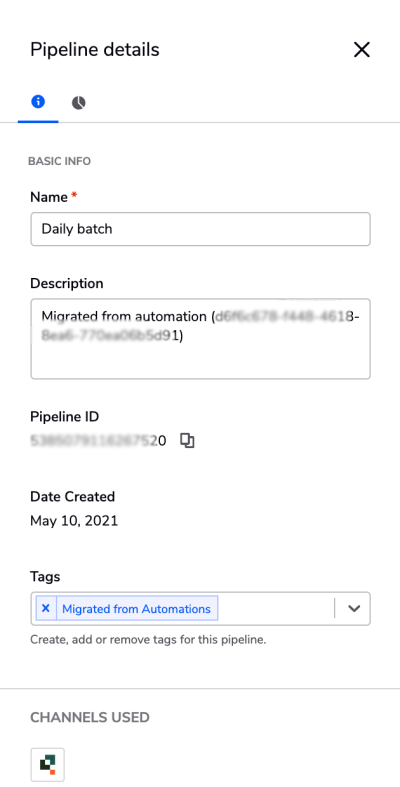Click inside the Description text area
Viewport: 400px width, 787px height.
200,339
